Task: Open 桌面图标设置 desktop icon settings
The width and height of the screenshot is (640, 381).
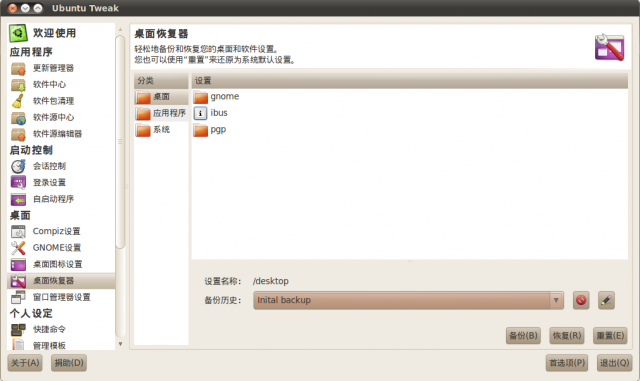Action: click(x=61, y=265)
